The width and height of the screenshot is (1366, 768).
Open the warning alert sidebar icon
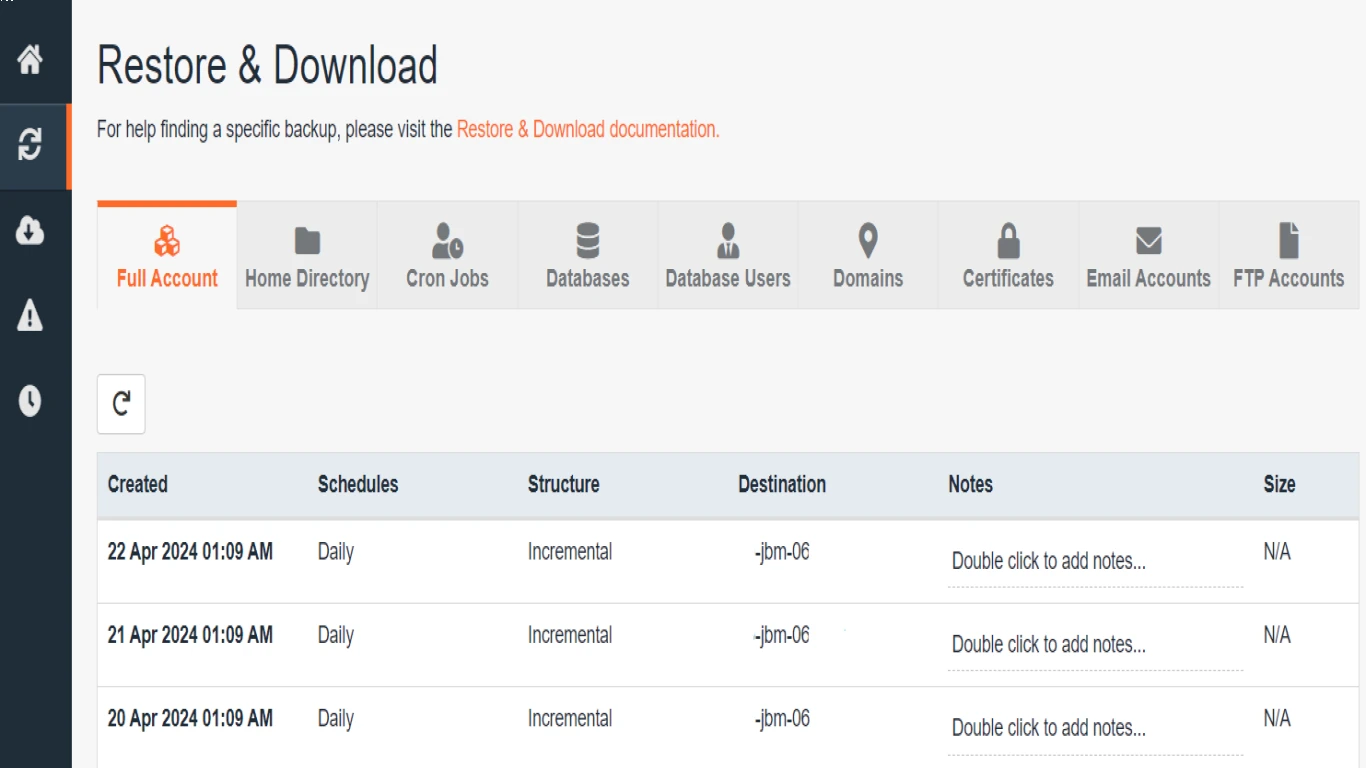(30, 317)
